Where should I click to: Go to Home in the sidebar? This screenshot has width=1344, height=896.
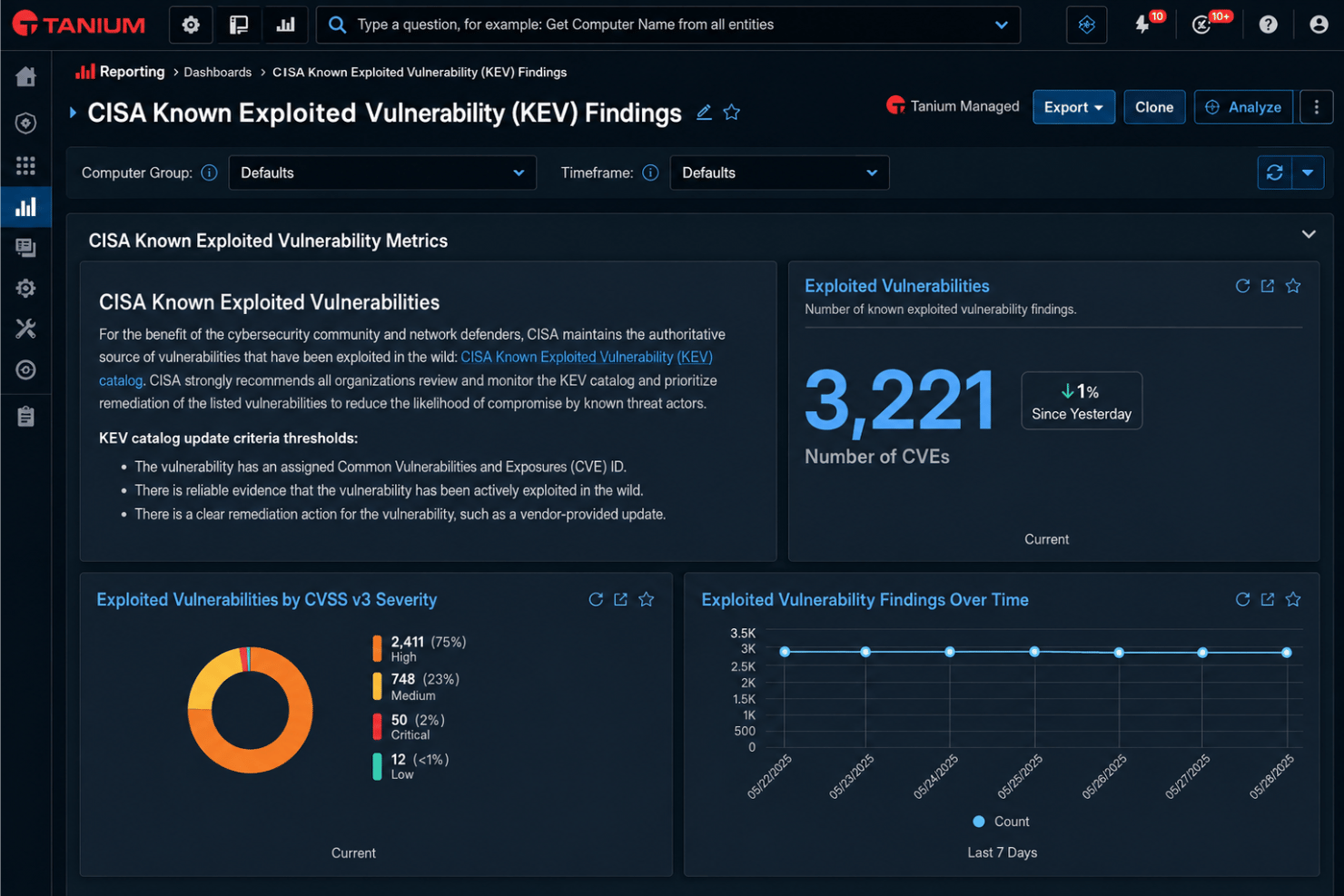coord(26,77)
